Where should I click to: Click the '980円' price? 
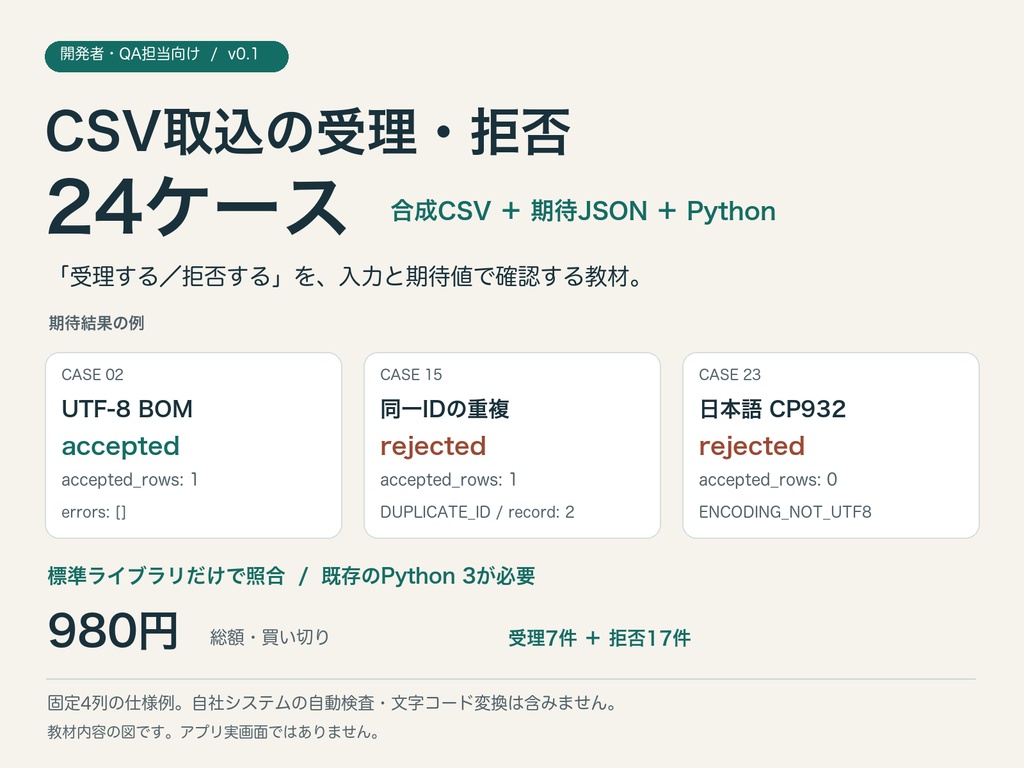pyautogui.click(x=113, y=631)
